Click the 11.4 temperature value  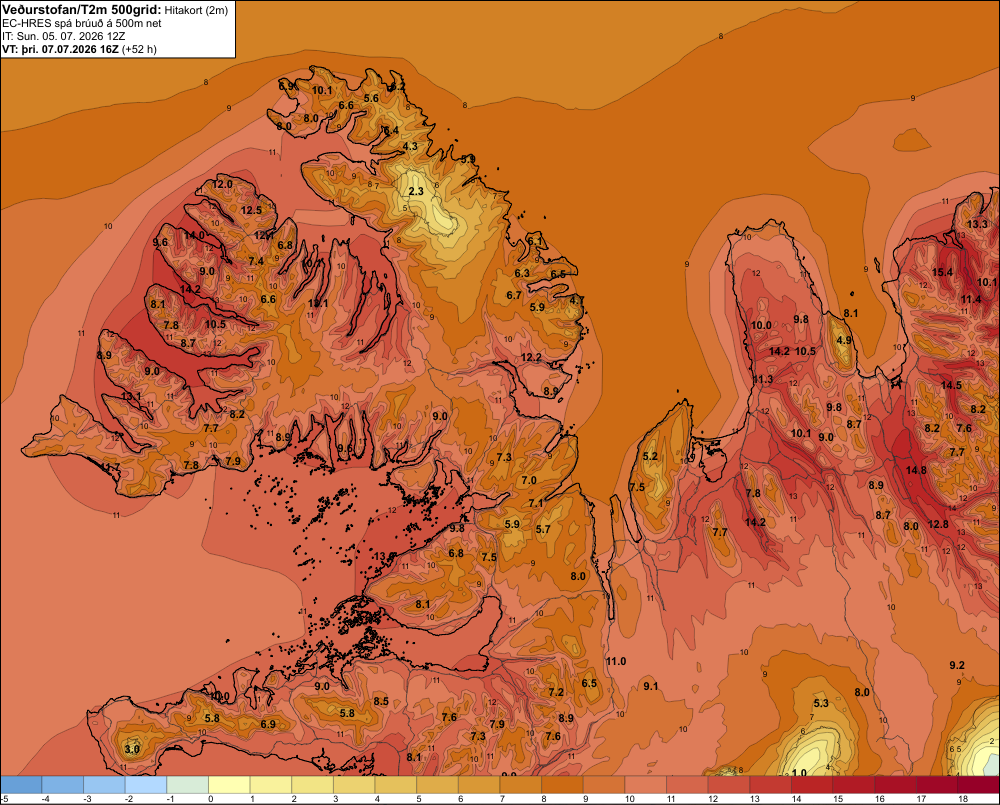(x=971, y=299)
